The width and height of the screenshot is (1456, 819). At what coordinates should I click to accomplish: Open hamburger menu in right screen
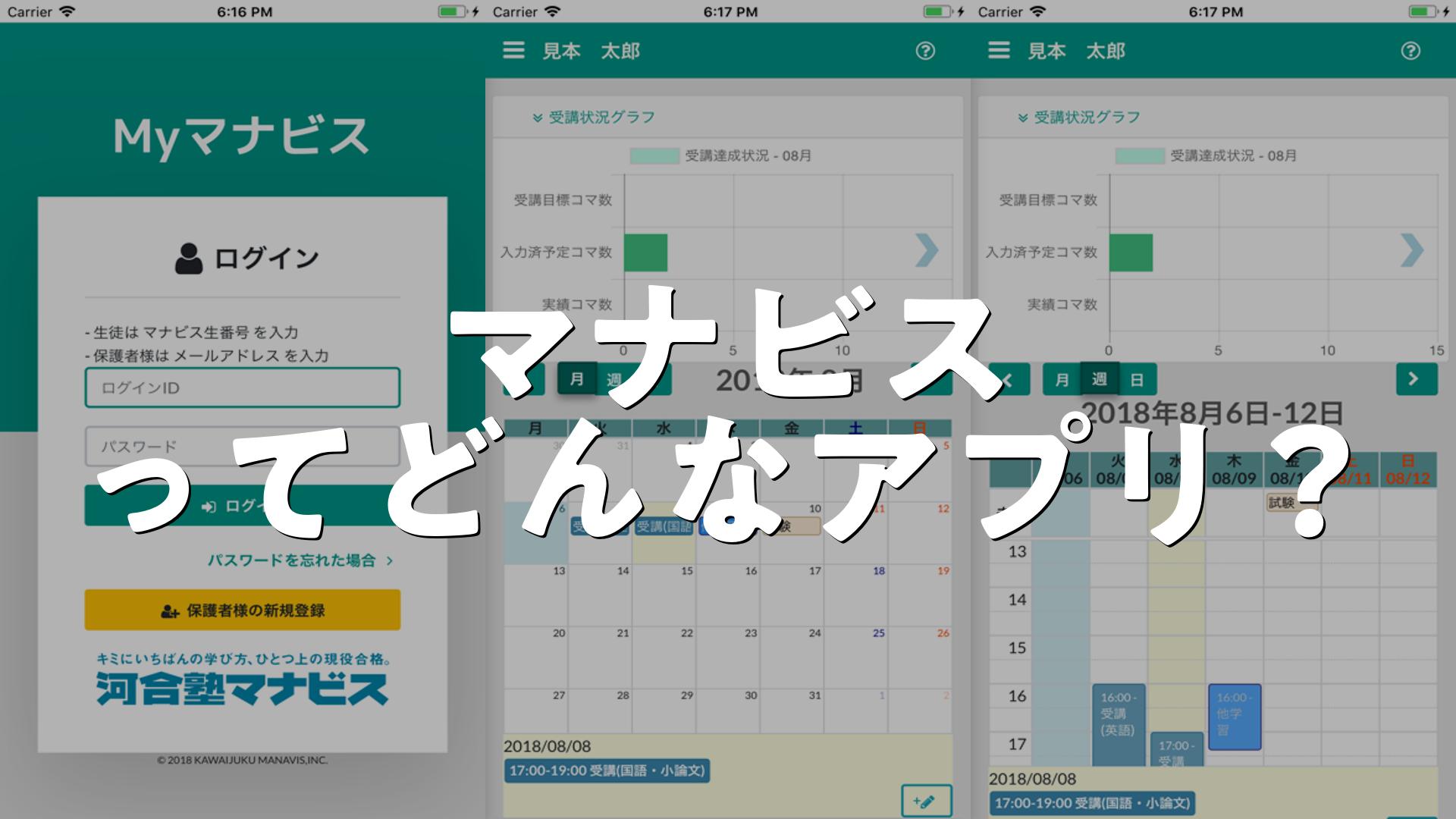click(x=999, y=51)
